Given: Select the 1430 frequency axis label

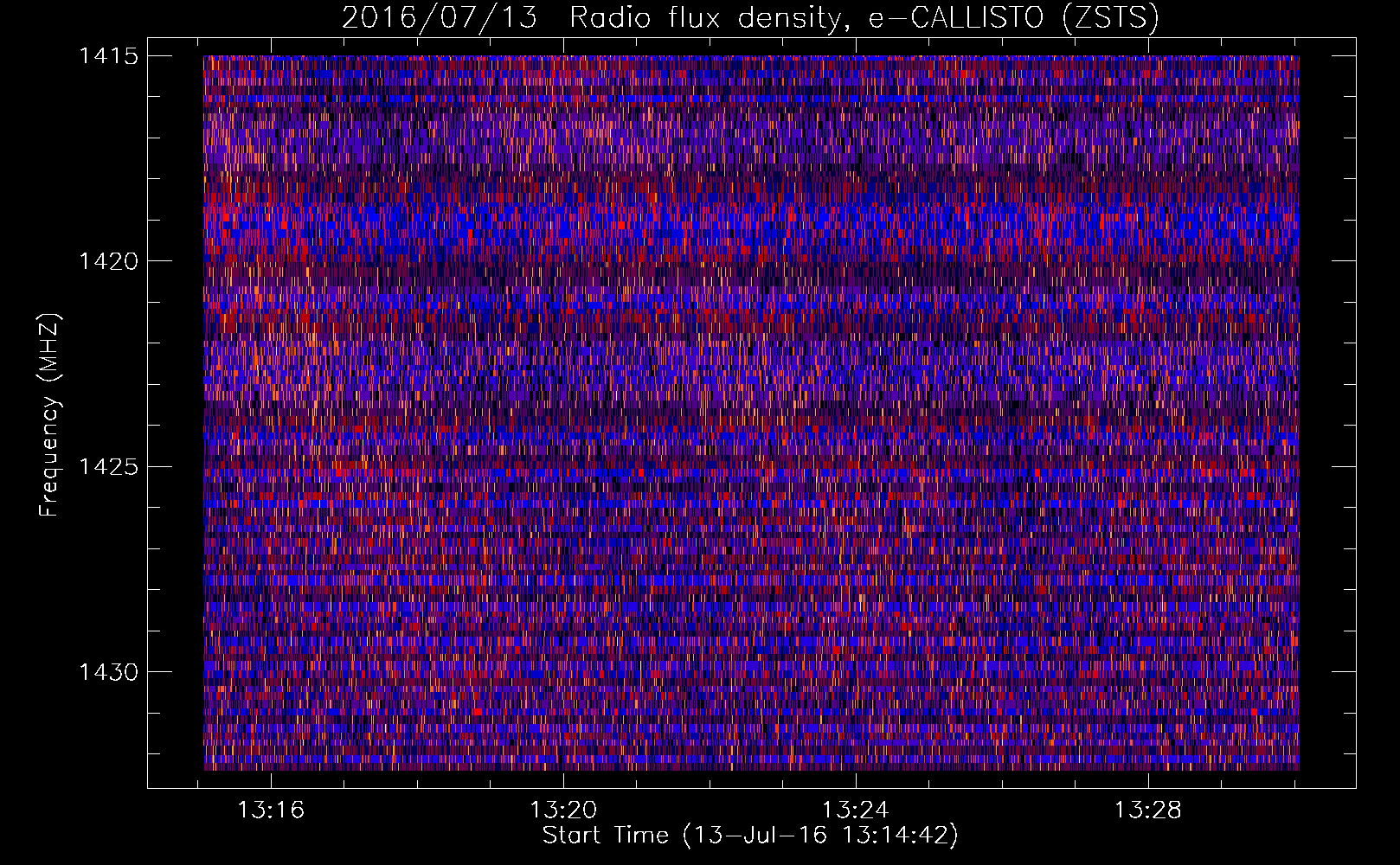Looking at the screenshot, I should [108, 672].
